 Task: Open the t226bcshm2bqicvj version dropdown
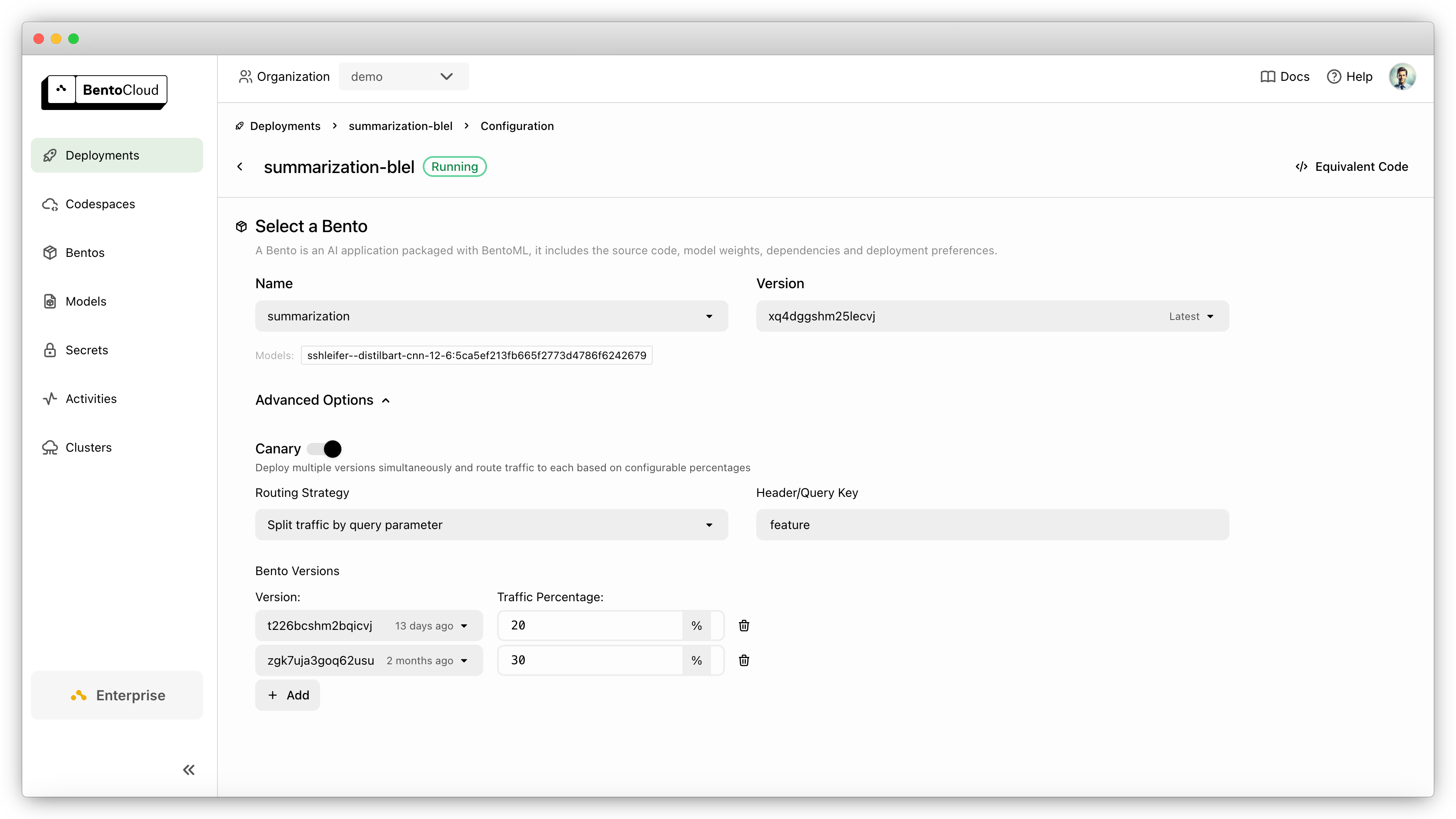click(x=368, y=625)
